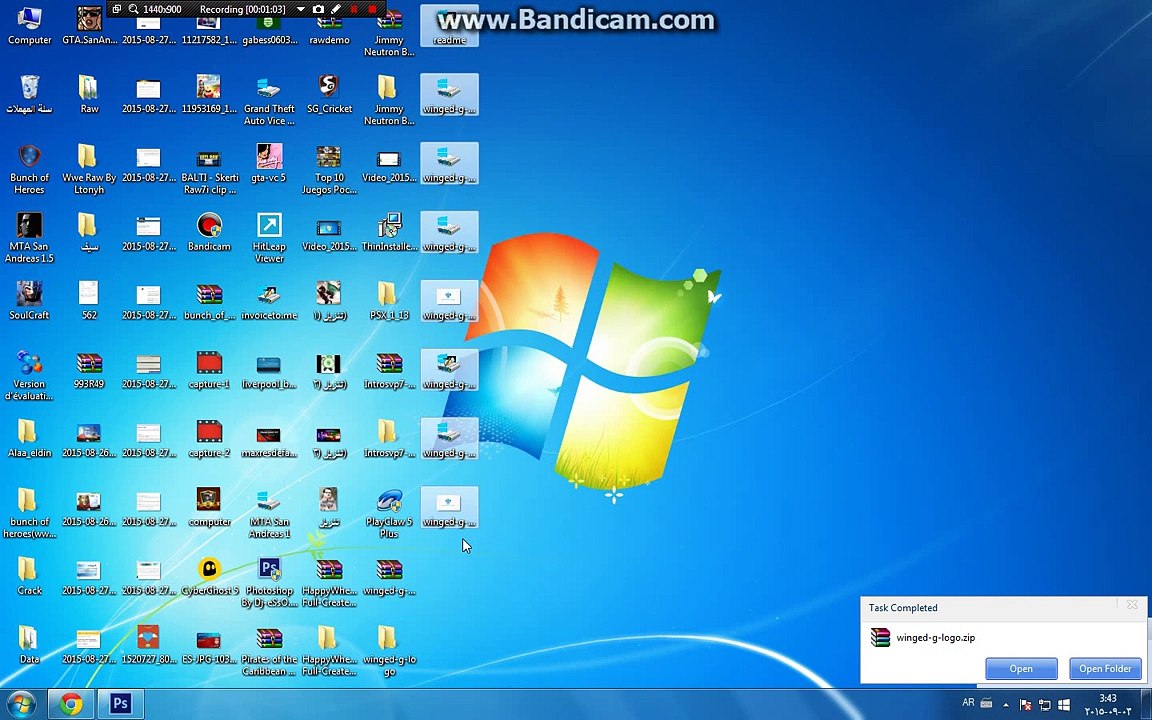Screen dimensions: 1152x720
Task: Select the capture-1 video file
Action: [x=209, y=370]
